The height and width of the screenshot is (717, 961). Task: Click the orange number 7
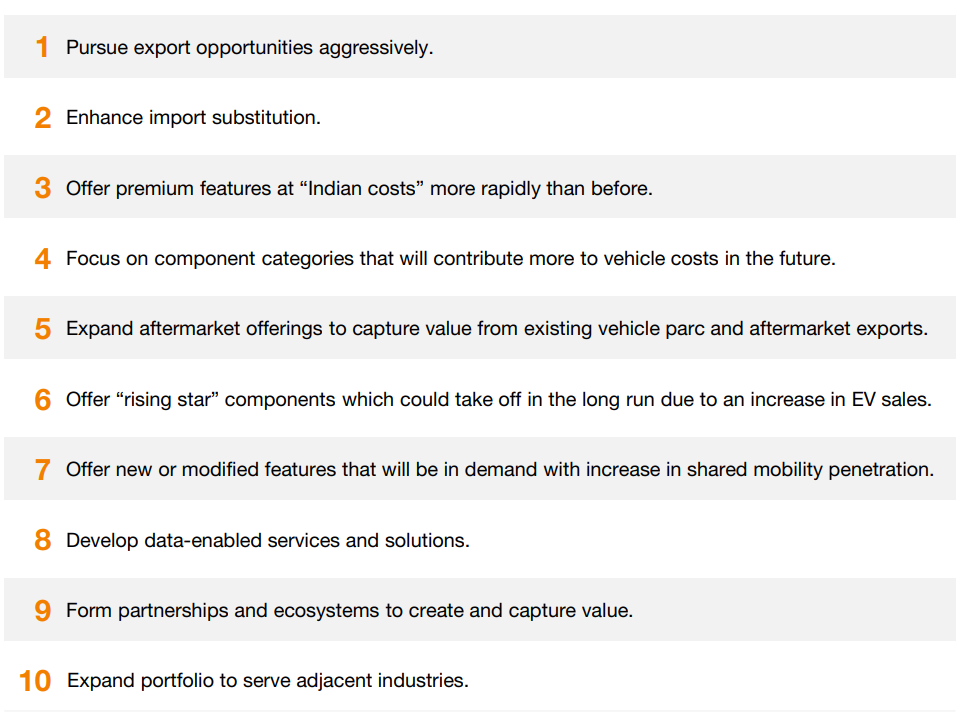coord(43,469)
